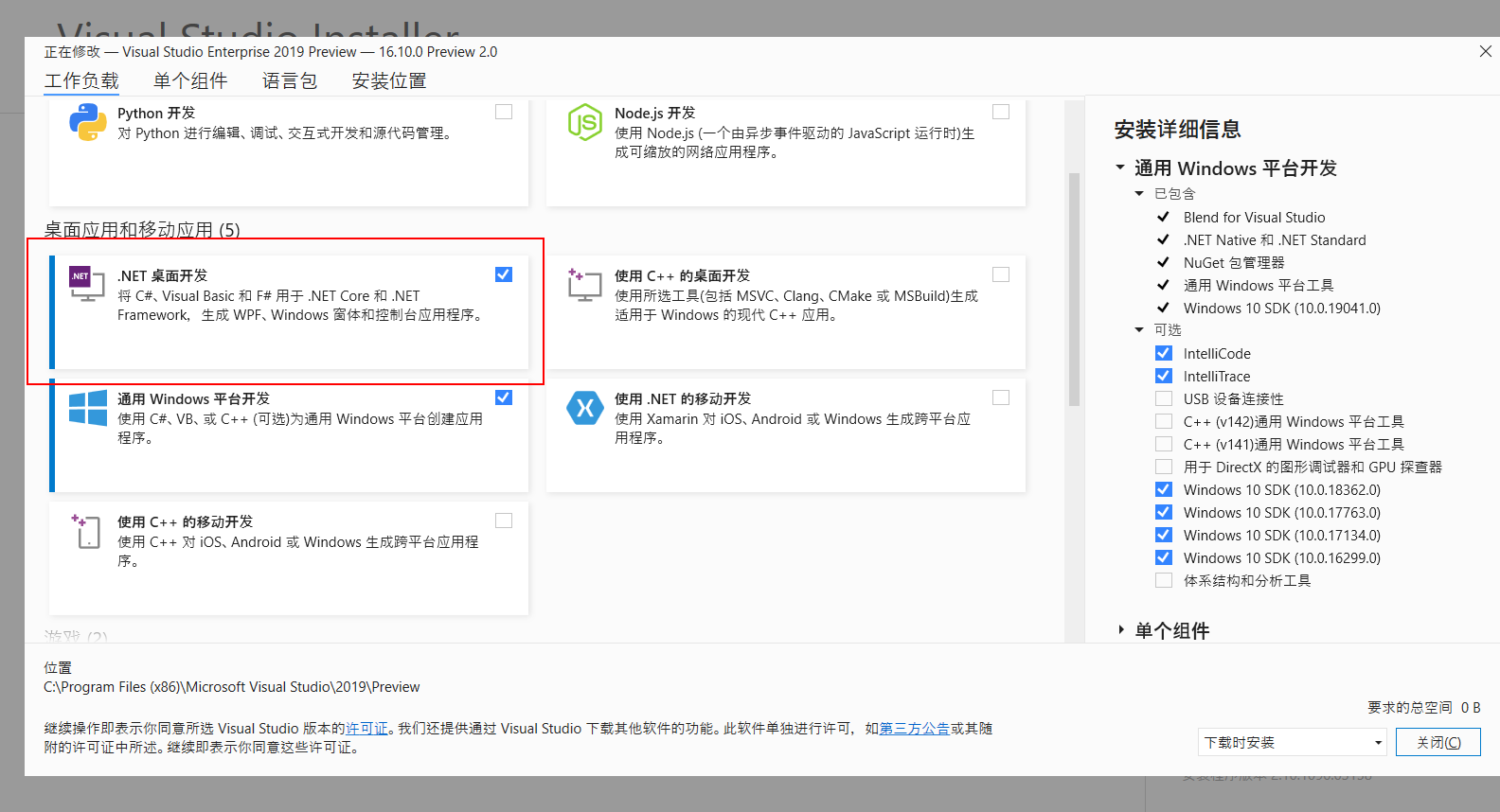Enable the Python 开发 workload checkbox

[504, 112]
